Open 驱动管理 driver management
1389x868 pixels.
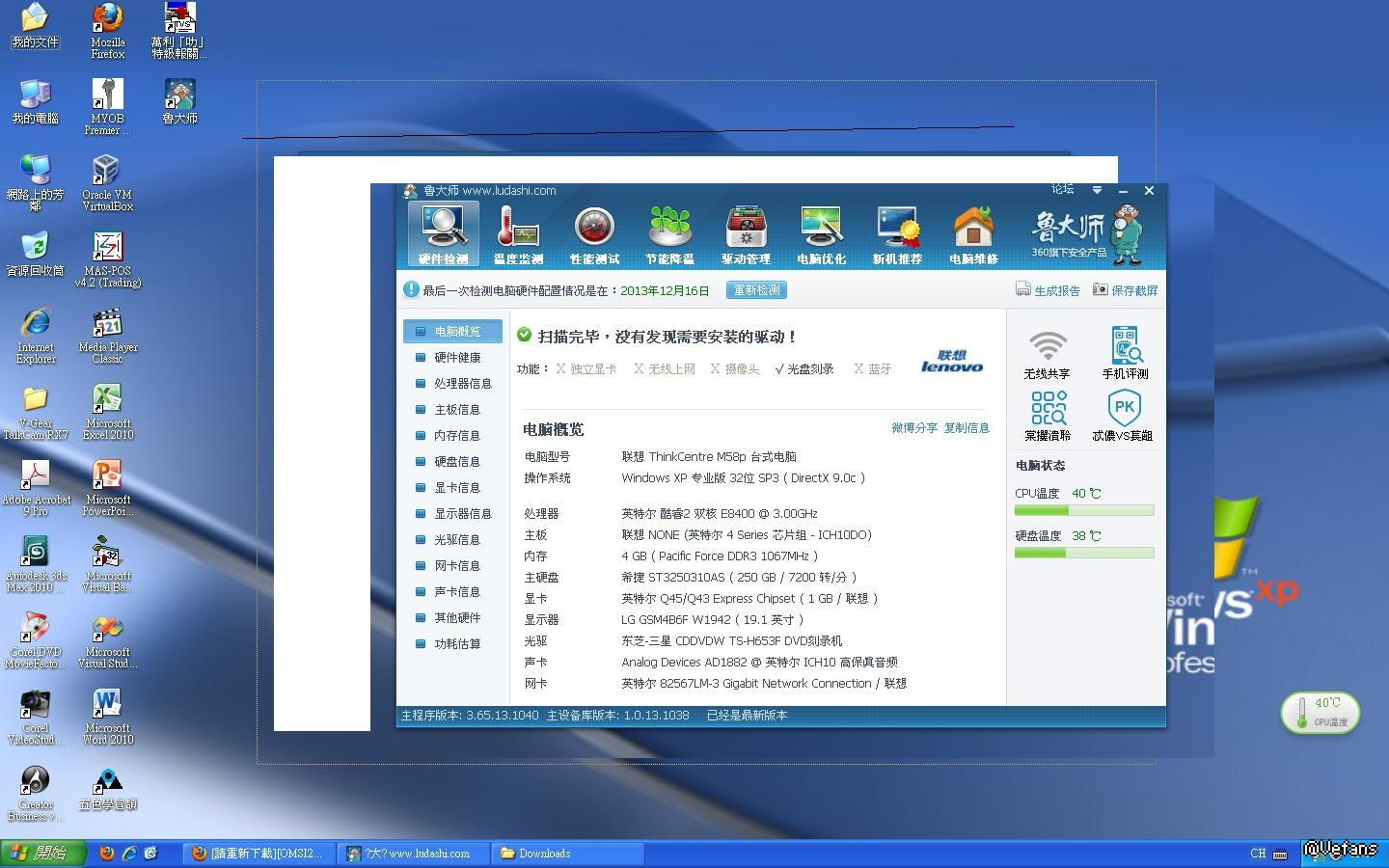pyautogui.click(x=746, y=234)
